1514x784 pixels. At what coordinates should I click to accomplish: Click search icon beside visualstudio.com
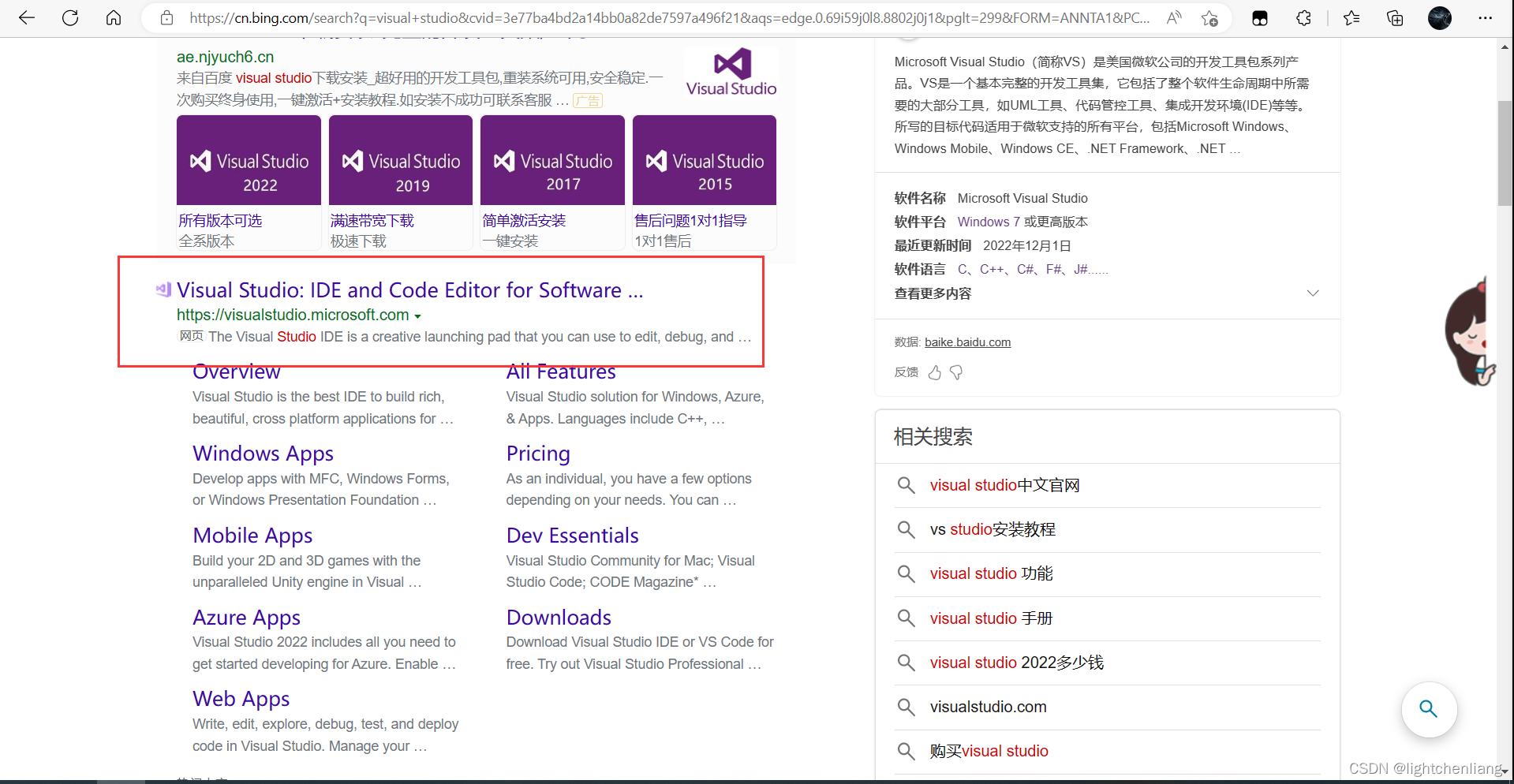point(907,707)
